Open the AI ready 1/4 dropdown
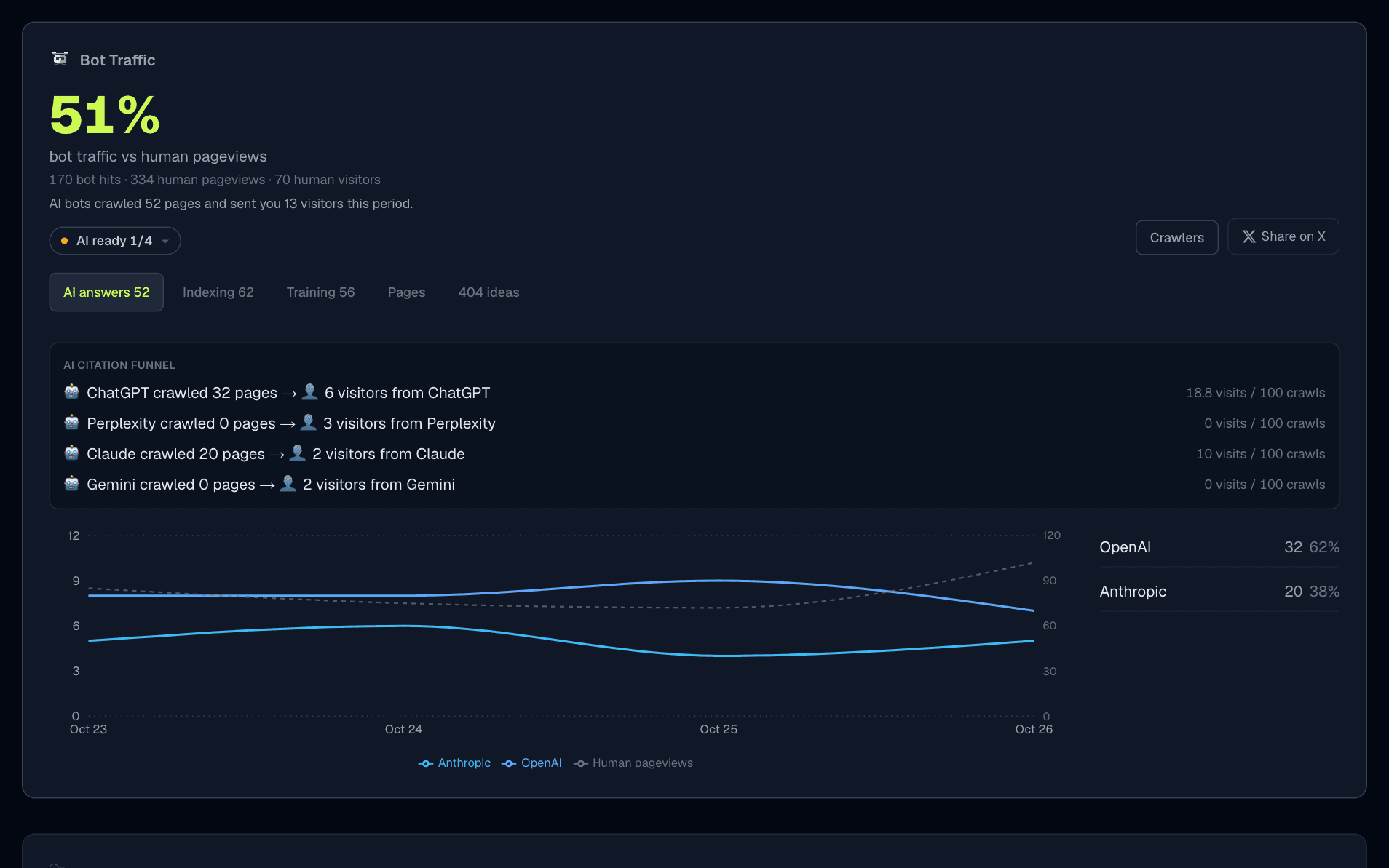This screenshot has width=1389, height=868. pos(115,241)
